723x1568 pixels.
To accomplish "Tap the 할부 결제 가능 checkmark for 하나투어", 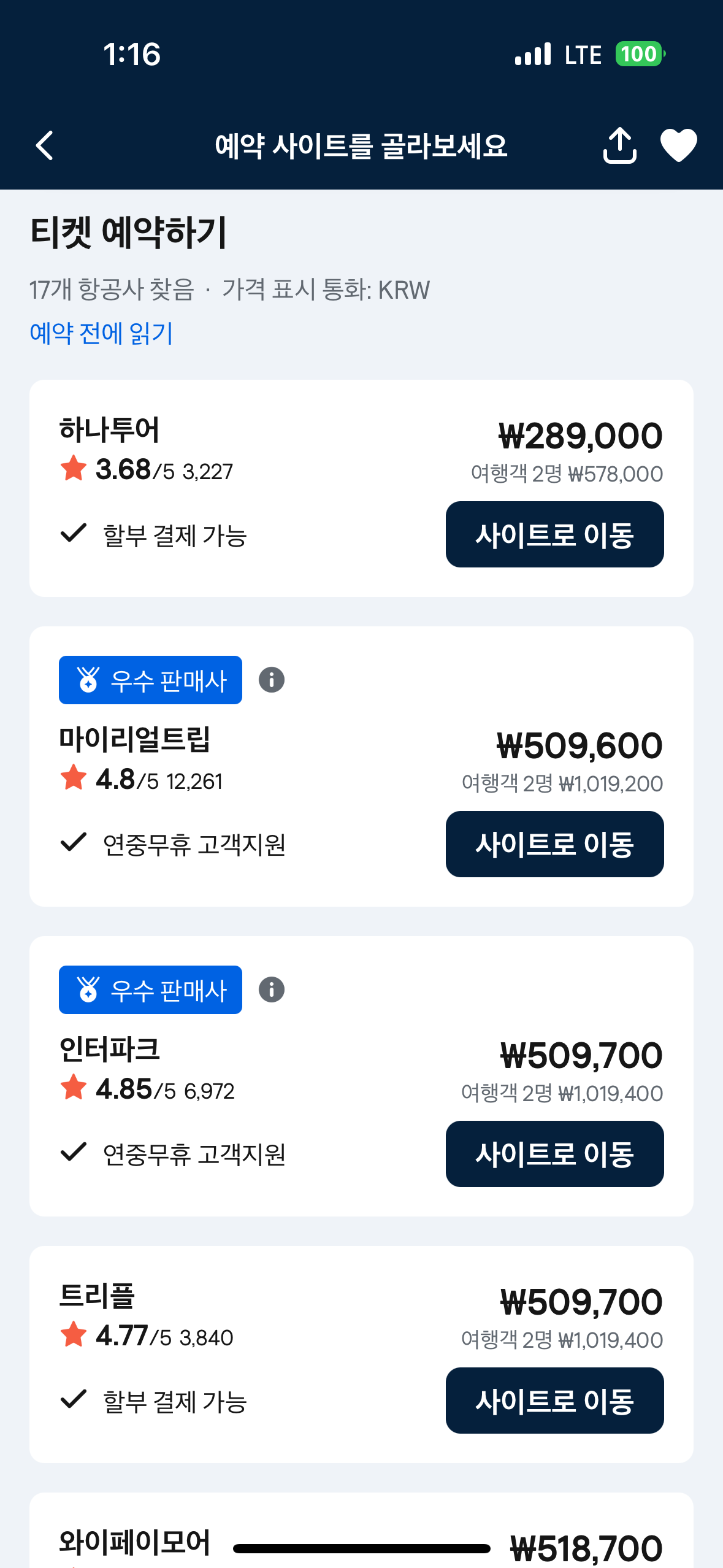I will point(74,533).
